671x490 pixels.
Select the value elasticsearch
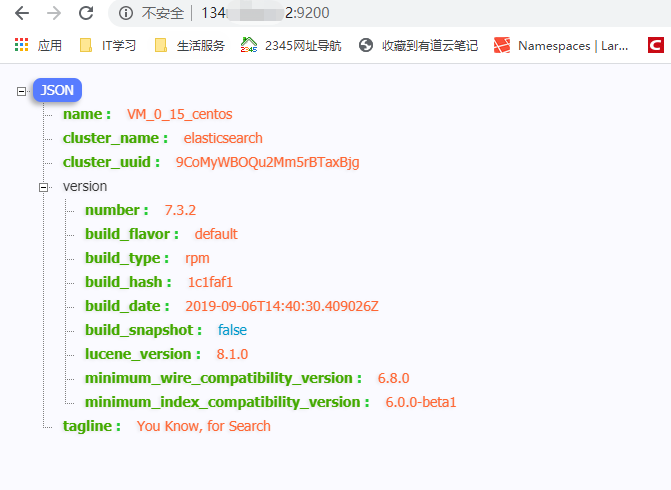223,138
